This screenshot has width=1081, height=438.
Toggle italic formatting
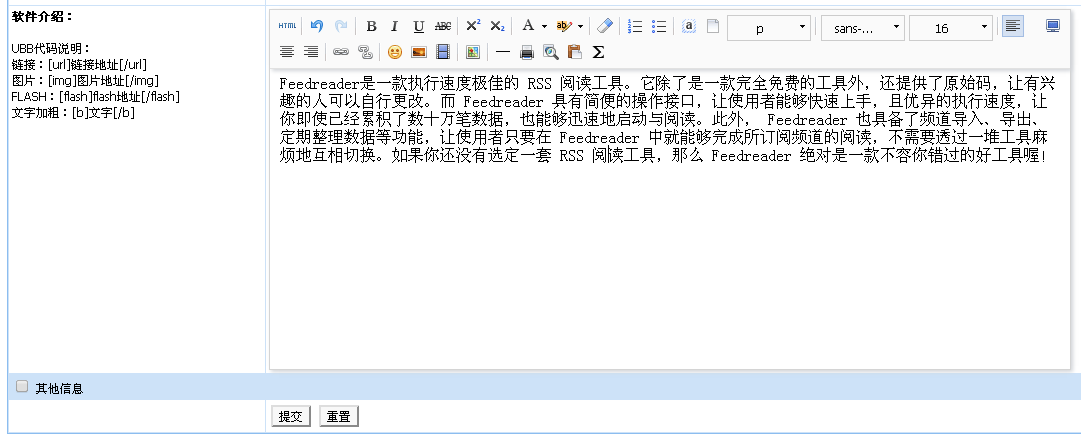pos(394,27)
